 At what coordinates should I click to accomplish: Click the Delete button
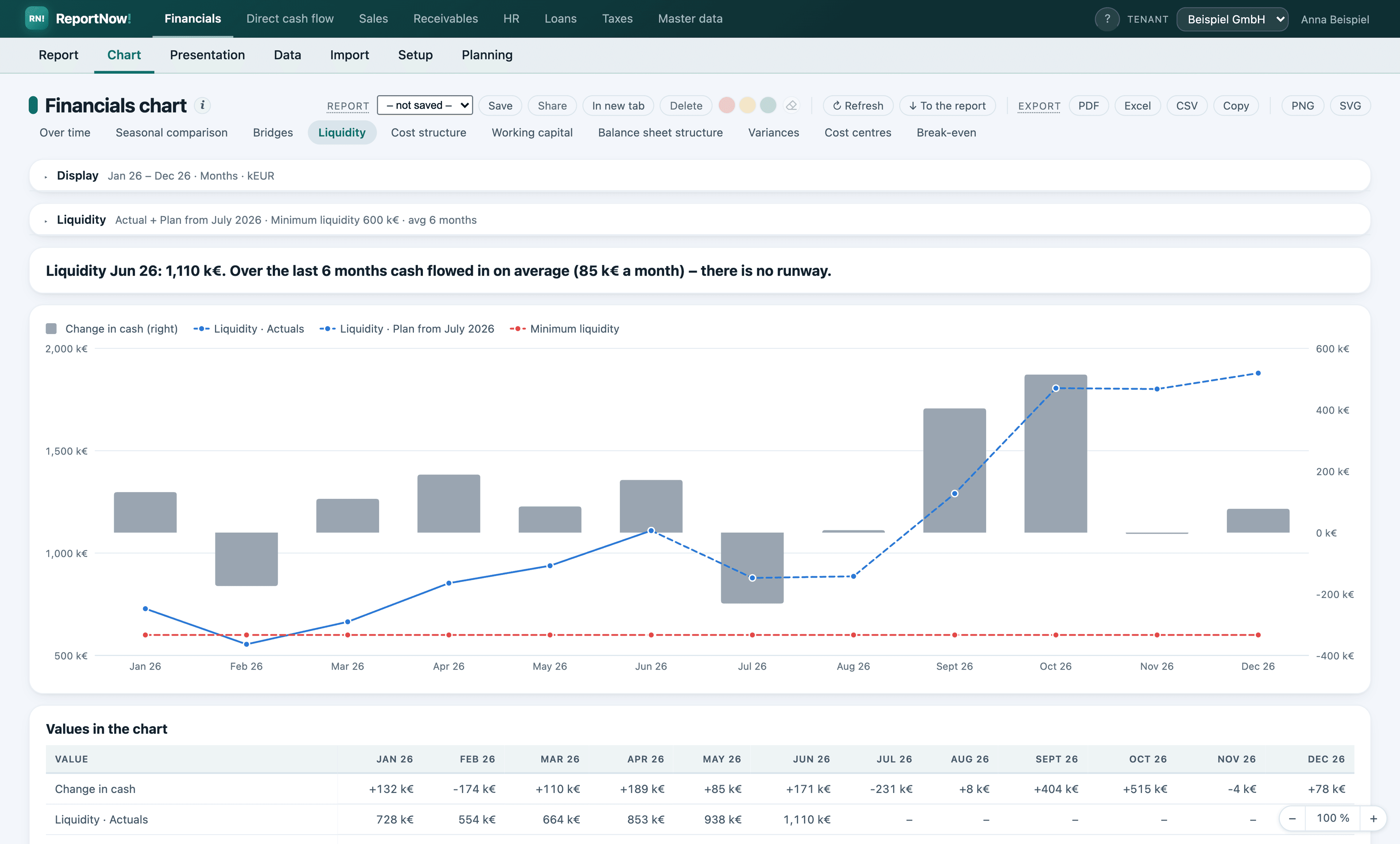[x=686, y=106]
